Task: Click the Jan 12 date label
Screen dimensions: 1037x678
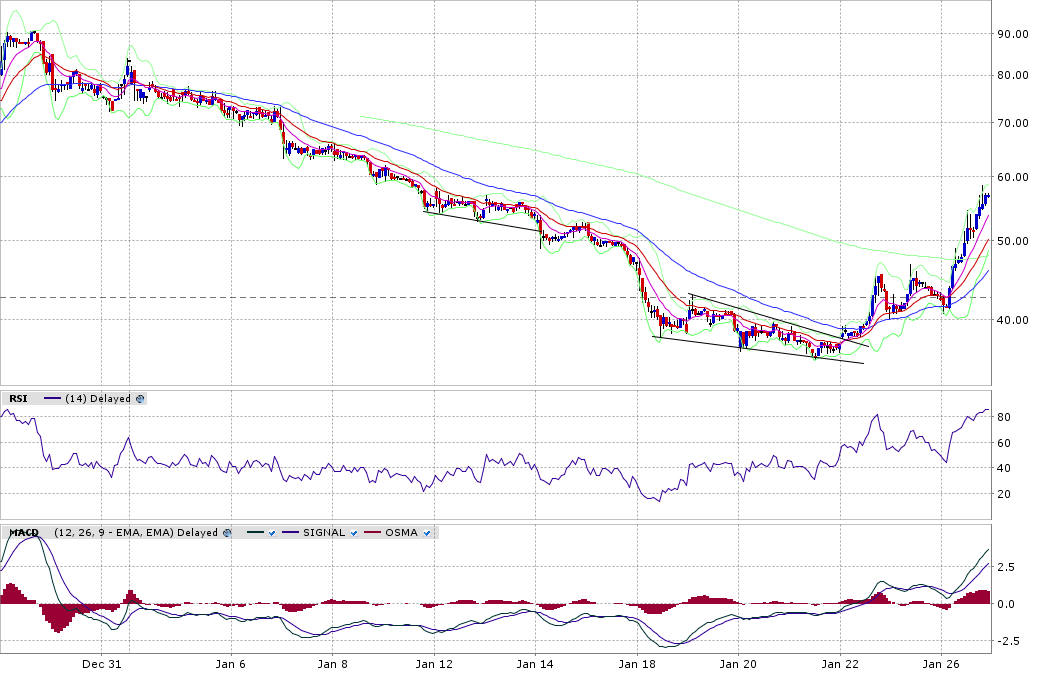Action: 434,664
